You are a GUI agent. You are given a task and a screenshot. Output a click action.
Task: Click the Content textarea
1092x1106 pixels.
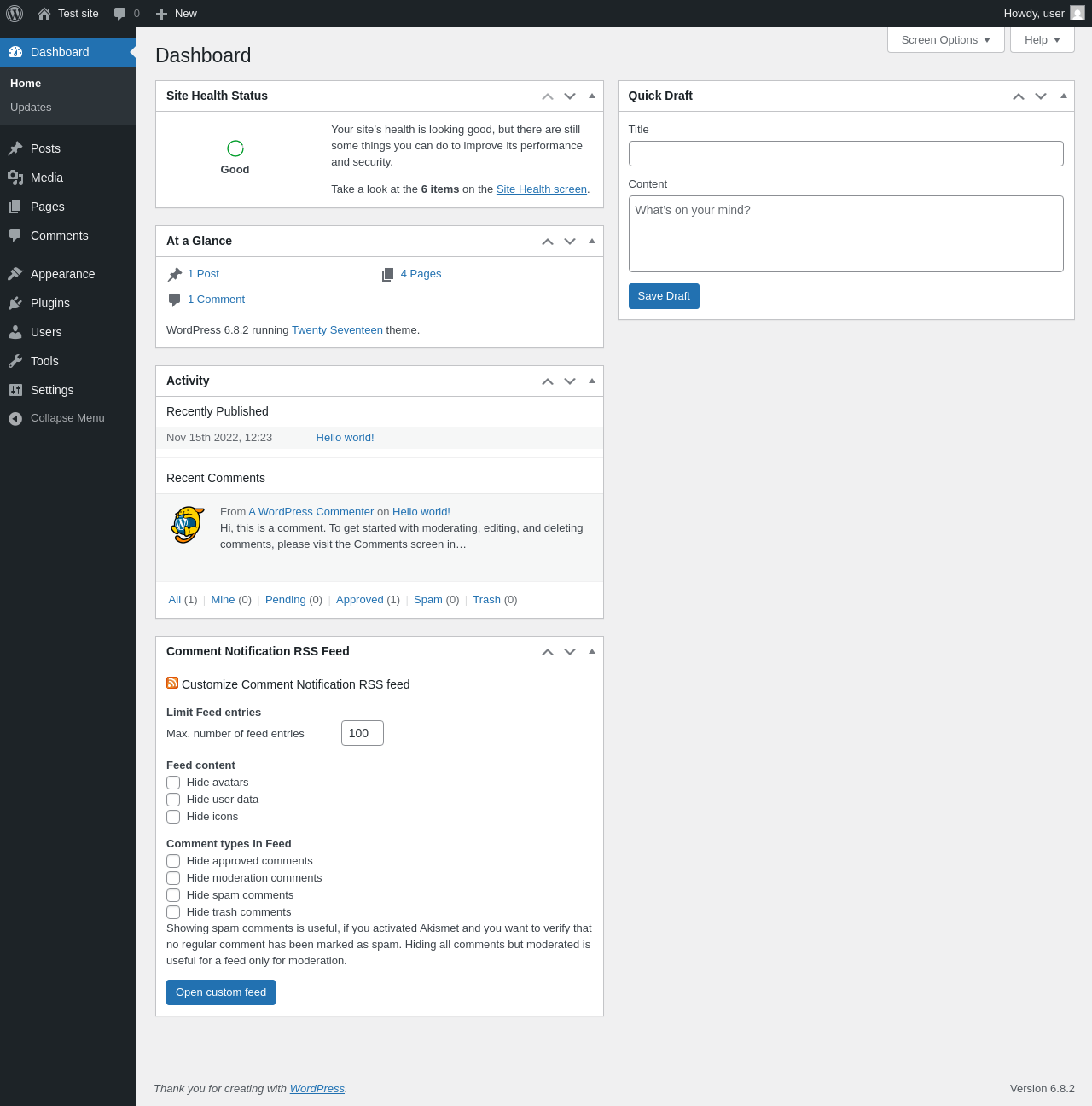(x=846, y=234)
